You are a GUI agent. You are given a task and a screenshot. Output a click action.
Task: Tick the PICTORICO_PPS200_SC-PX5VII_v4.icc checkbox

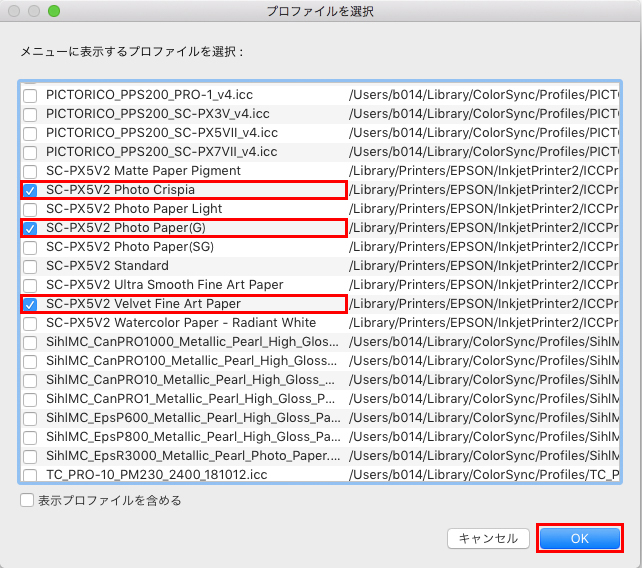point(30,133)
